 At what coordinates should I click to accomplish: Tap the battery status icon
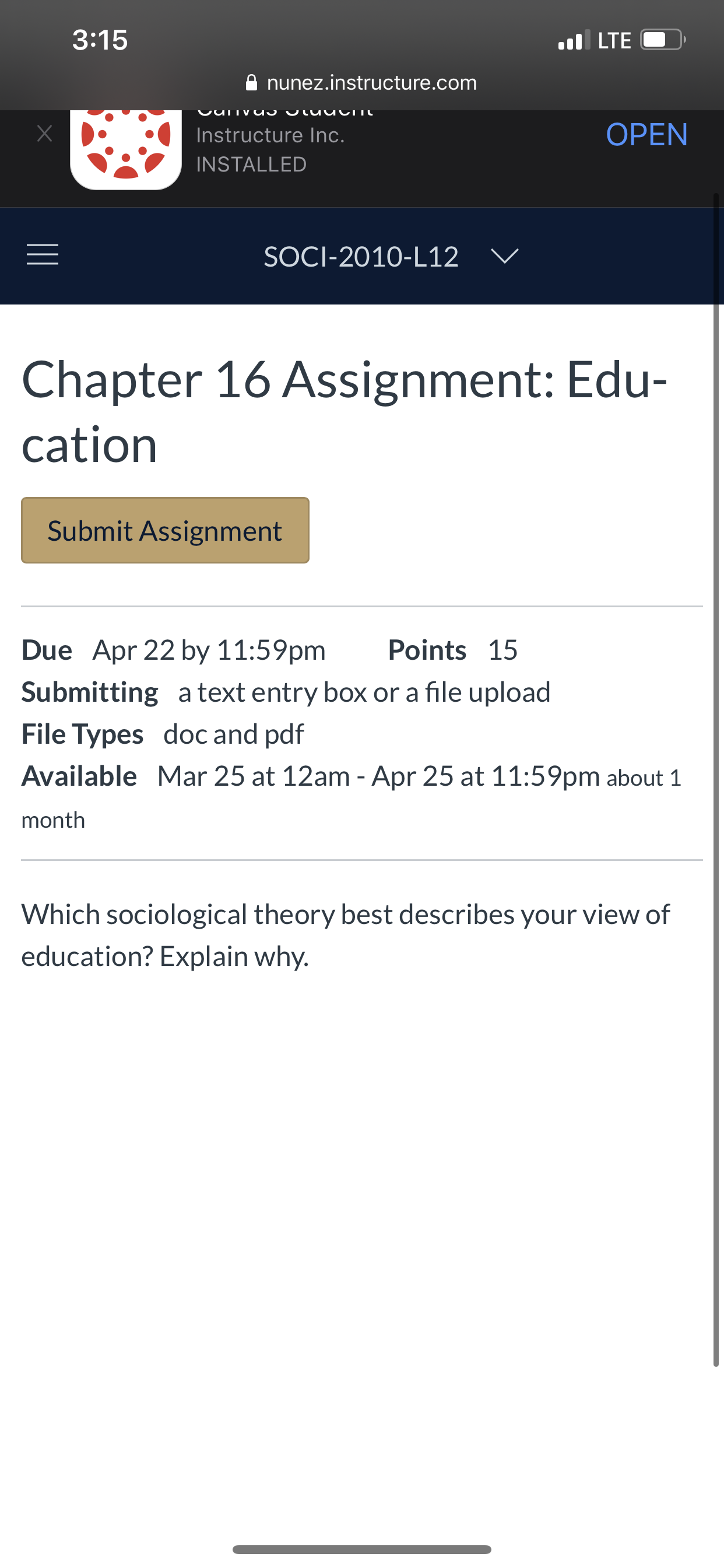pyautogui.click(x=663, y=40)
